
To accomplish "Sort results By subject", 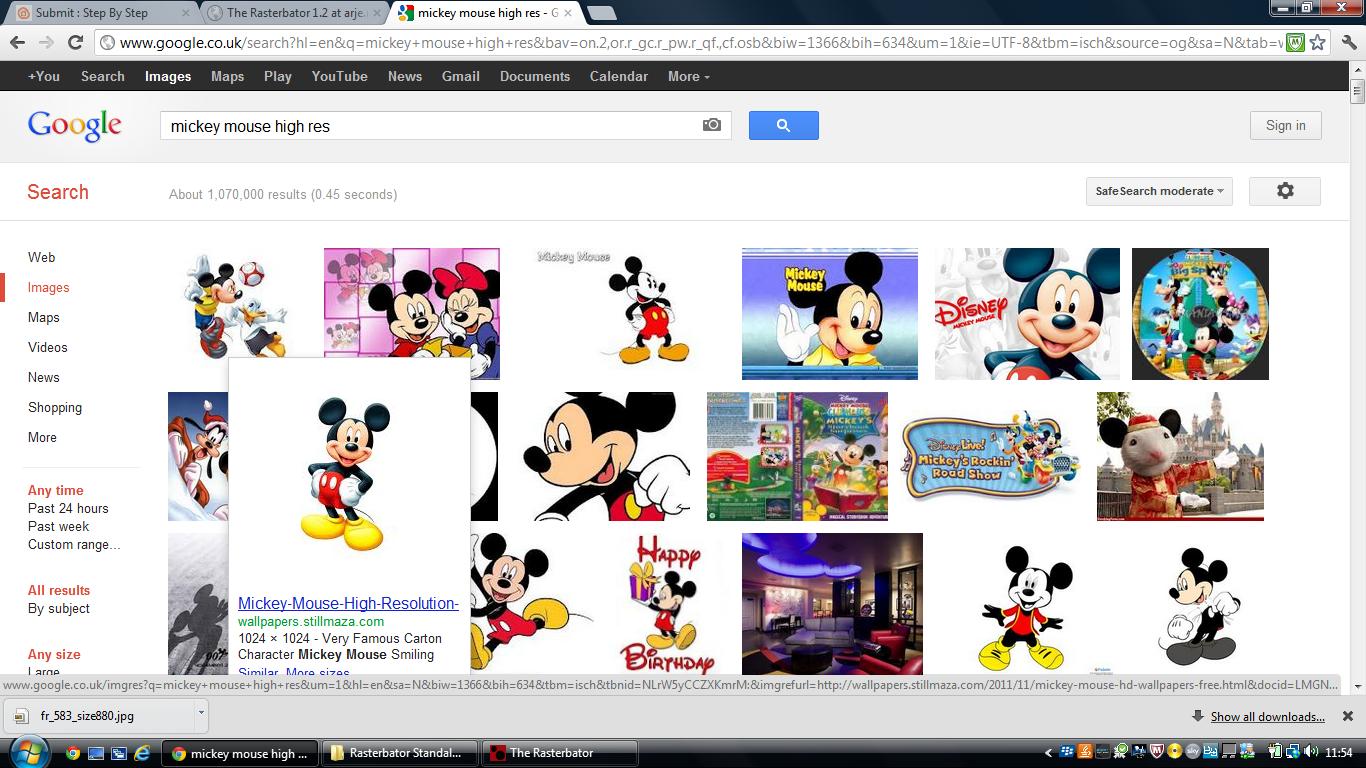I will pyautogui.click(x=58, y=608).
